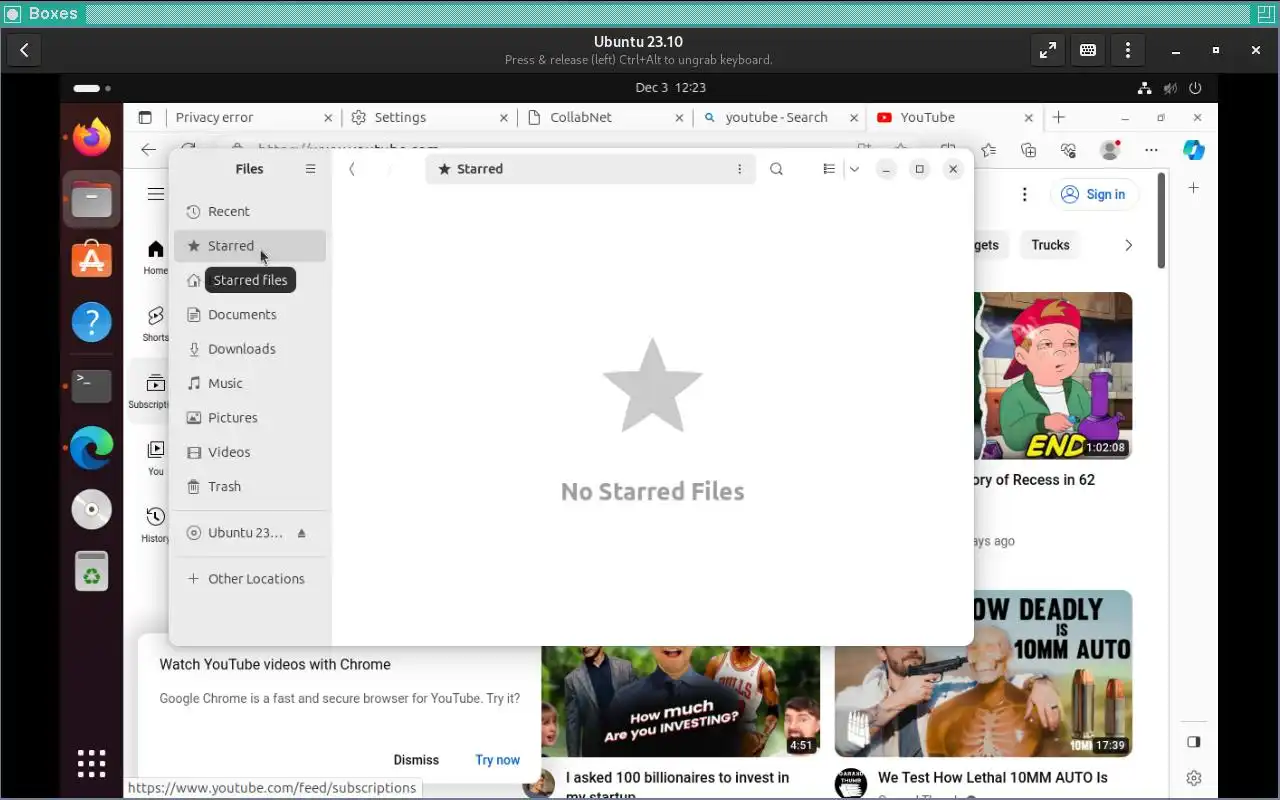The height and width of the screenshot is (800, 1280).
Task: Show more YouTube filter chips with the arrow
Action: pos(1128,245)
